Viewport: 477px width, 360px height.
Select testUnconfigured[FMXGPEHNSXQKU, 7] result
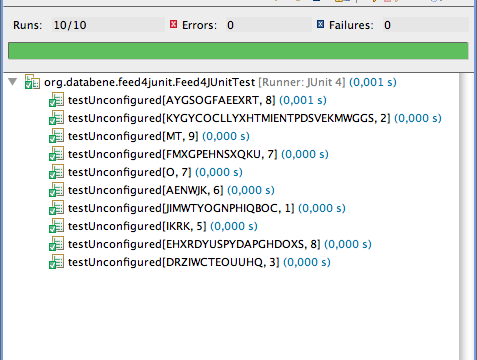pyautogui.click(x=198, y=154)
